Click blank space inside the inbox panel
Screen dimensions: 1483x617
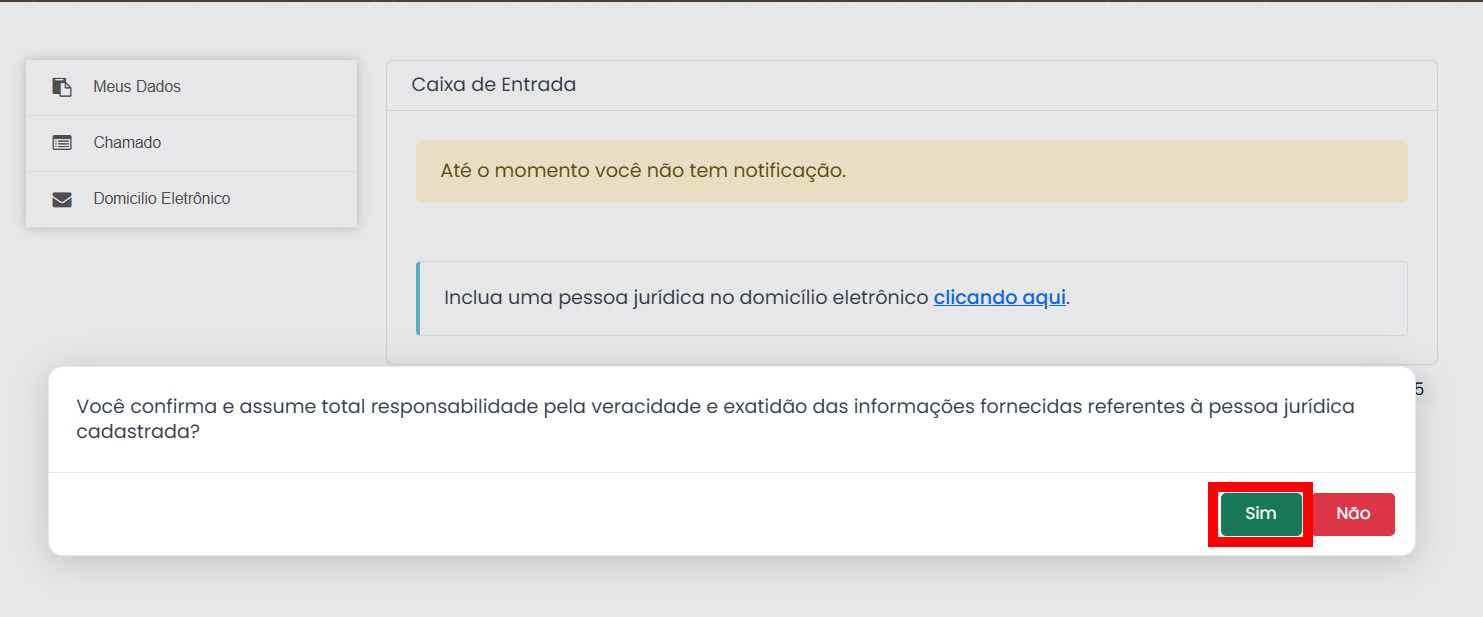coord(911,232)
